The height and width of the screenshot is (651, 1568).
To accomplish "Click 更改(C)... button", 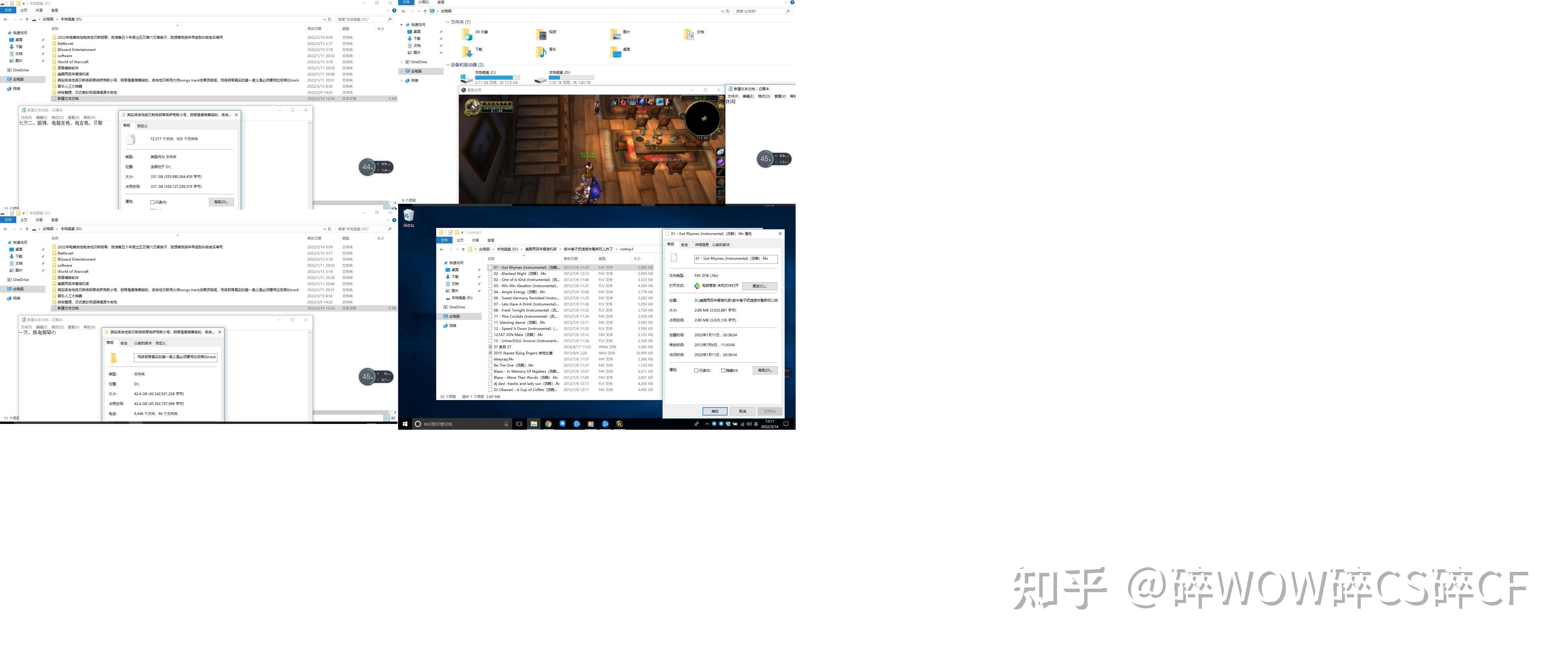I will 760,286.
